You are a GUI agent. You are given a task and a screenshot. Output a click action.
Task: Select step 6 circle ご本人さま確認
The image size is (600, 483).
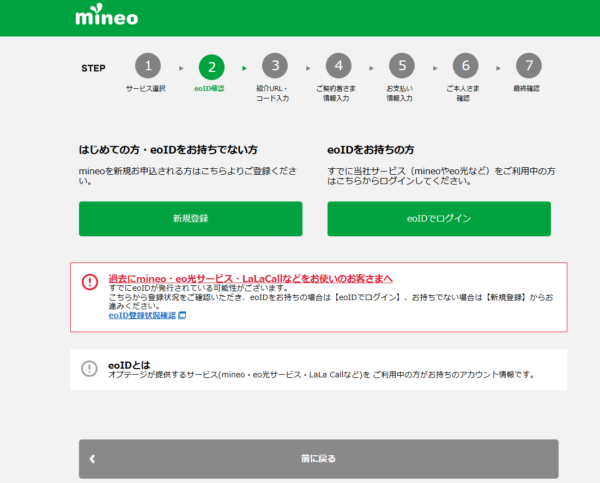point(465,66)
